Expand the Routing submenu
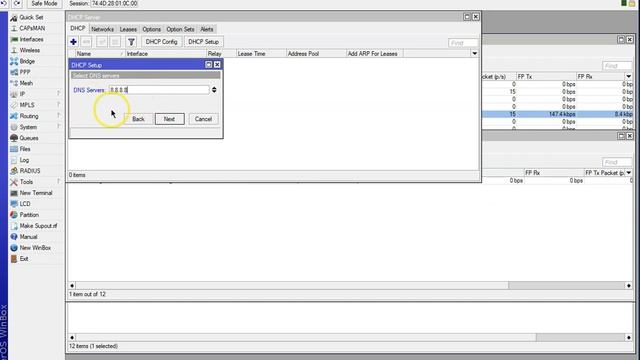The width and height of the screenshot is (640, 360). 29,116
